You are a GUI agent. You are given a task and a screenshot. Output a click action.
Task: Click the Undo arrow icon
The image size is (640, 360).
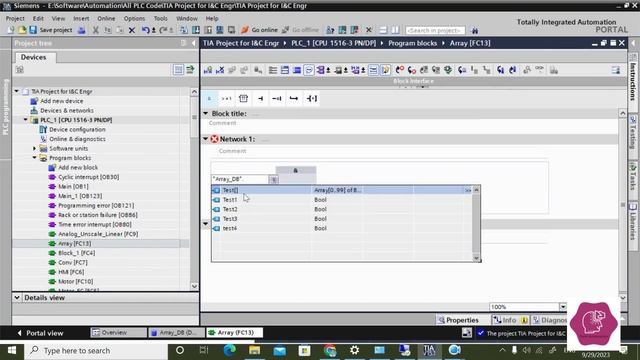(x=145, y=30)
